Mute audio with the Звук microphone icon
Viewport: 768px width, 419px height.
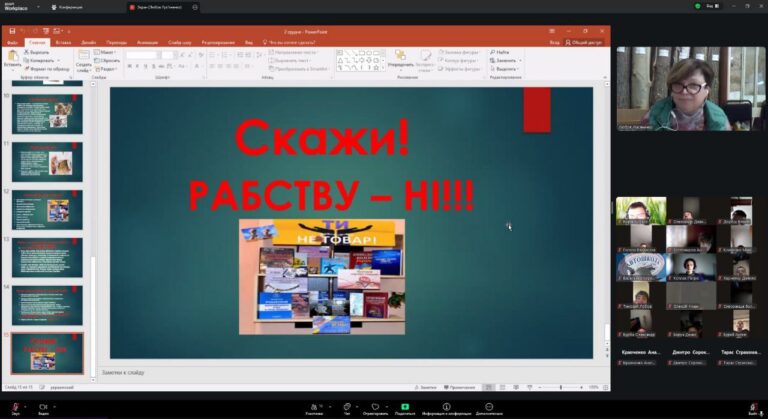(14, 406)
